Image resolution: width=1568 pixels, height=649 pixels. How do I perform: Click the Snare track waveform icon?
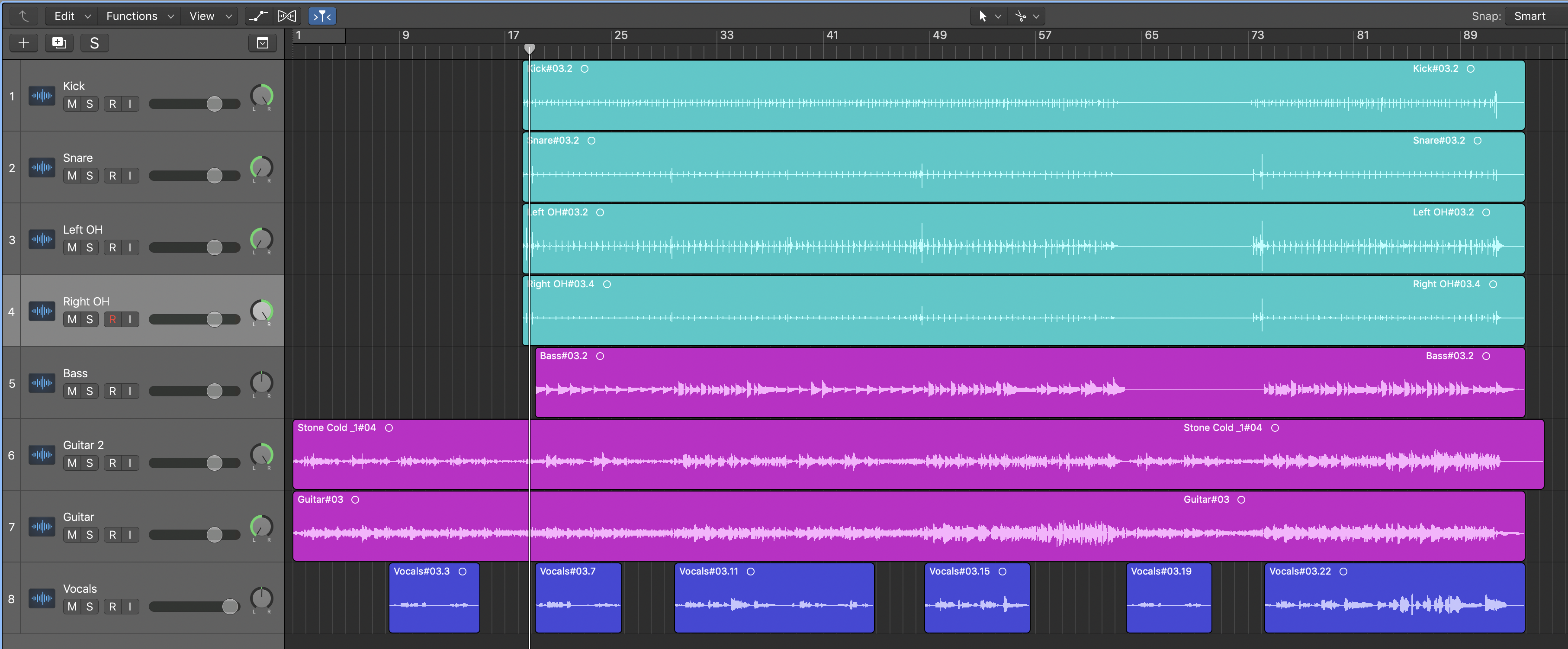pos(42,167)
